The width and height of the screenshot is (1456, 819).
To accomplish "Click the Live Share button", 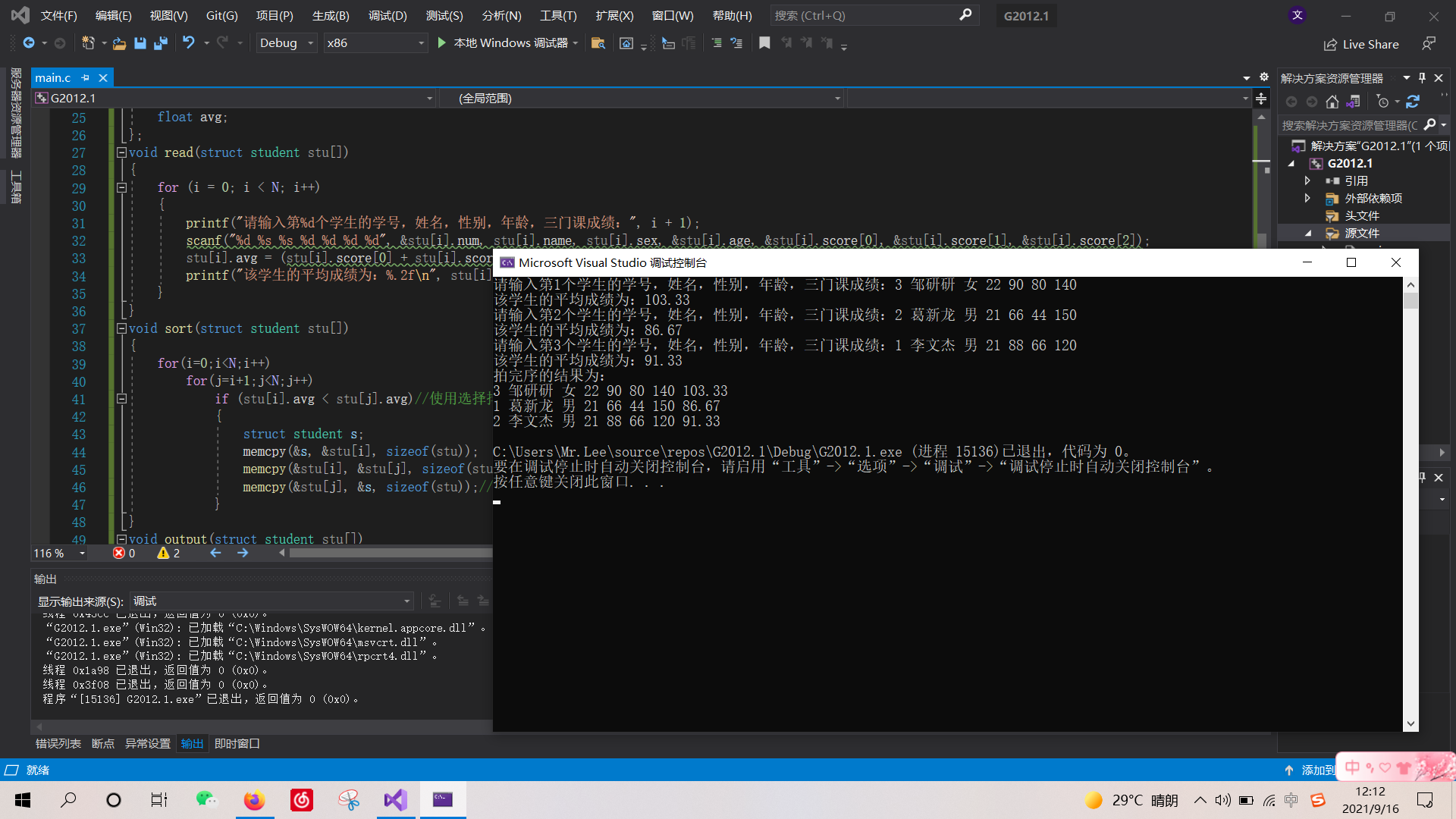I will (1362, 44).
